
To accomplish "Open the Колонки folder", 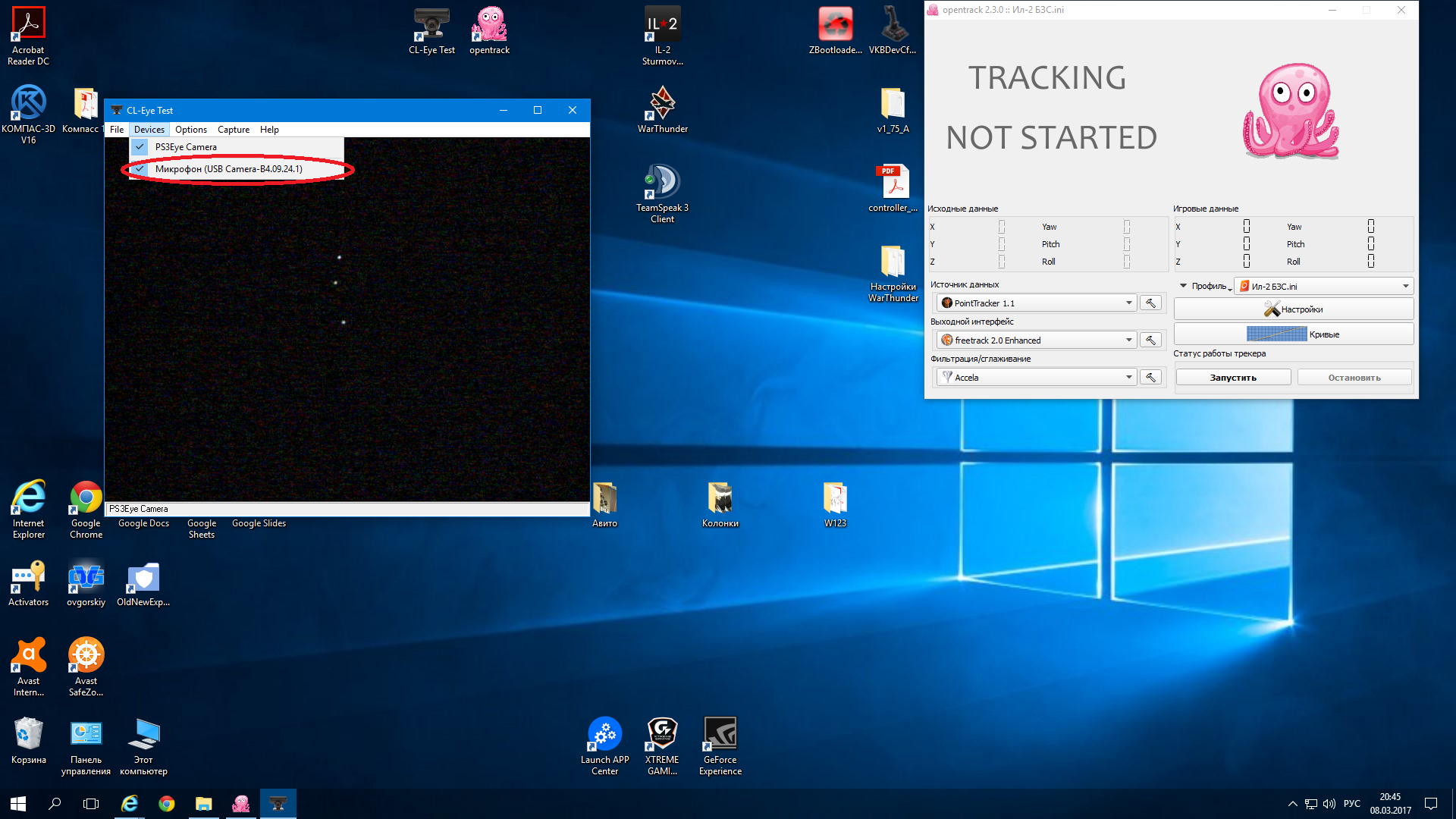I will pos(720,504).
